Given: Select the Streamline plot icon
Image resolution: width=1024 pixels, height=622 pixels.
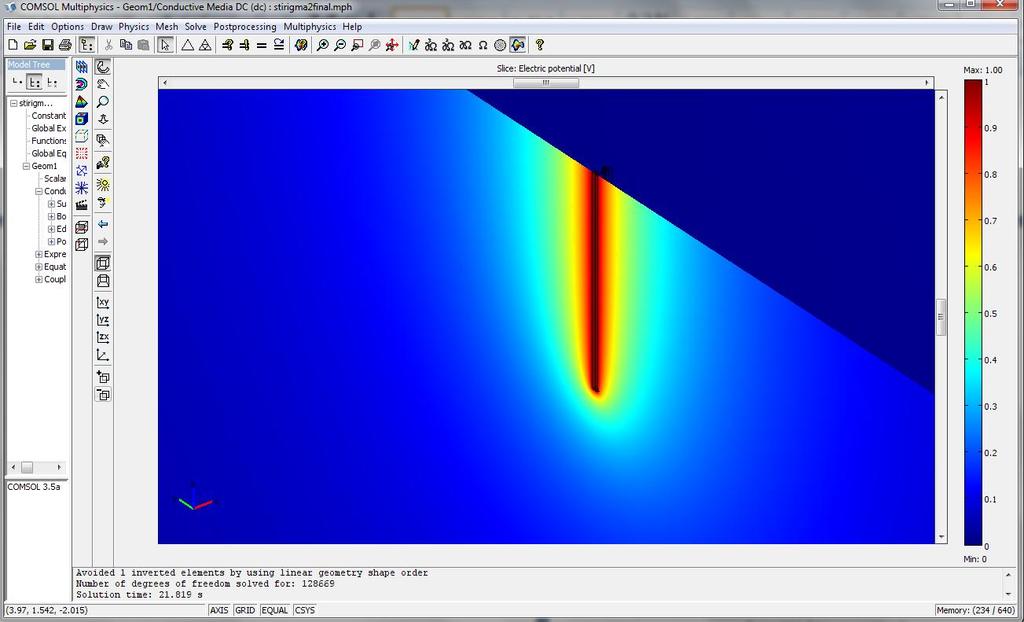Looking at the screenshot, I should click(x=82, y=188).
